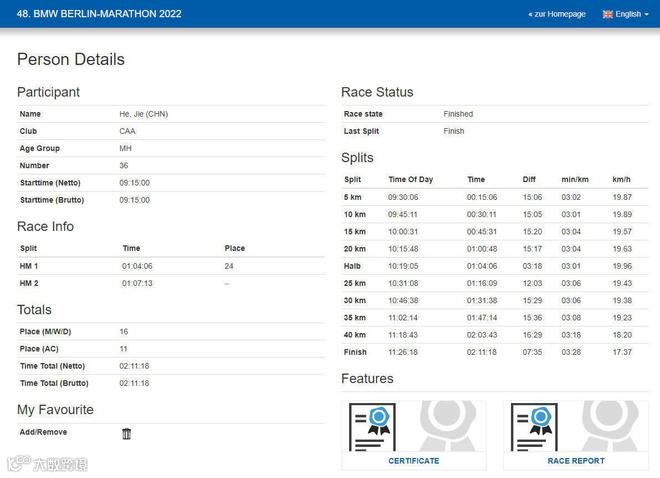Click the HM 2 time 01:07:13
This screenshot has width=660, height=478.
coord(137,283)
